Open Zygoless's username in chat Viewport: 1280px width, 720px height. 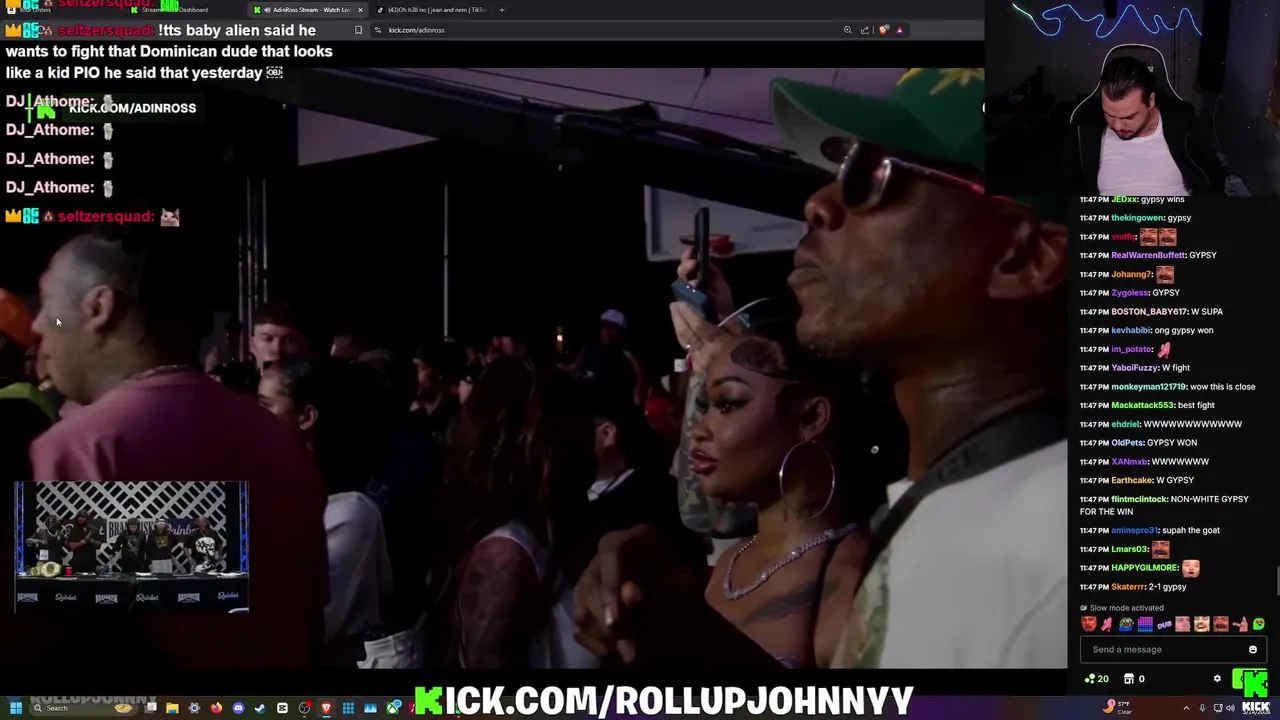(1129, 293)
